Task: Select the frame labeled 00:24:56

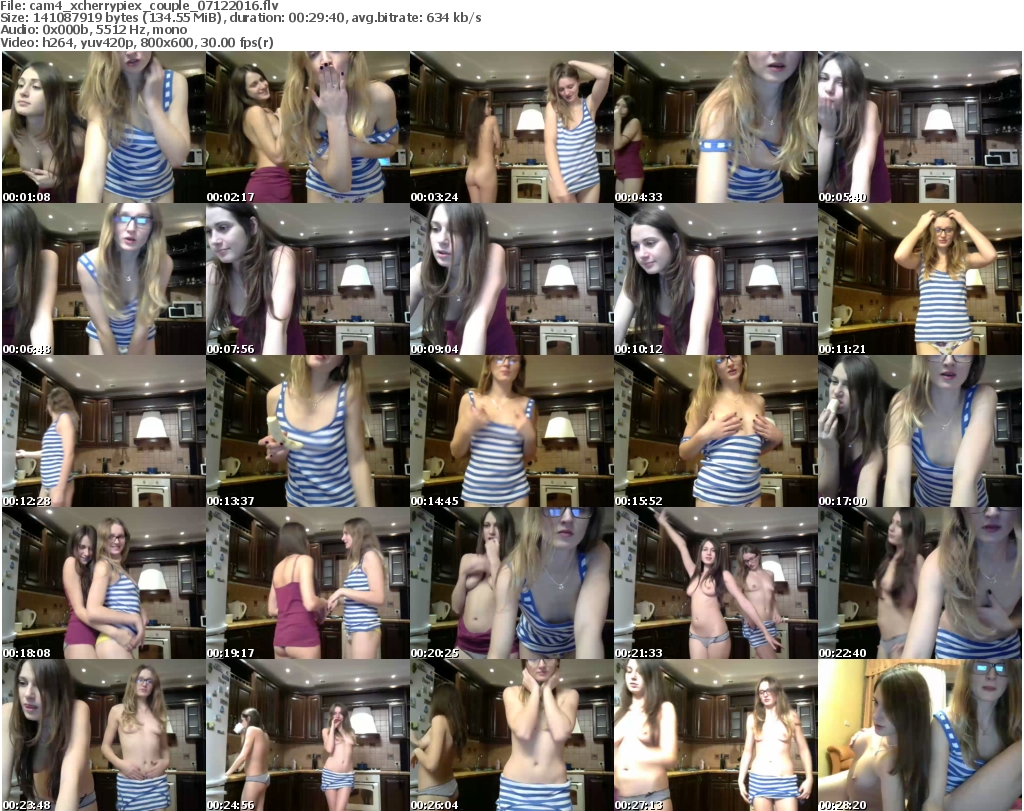Action: 307,736
